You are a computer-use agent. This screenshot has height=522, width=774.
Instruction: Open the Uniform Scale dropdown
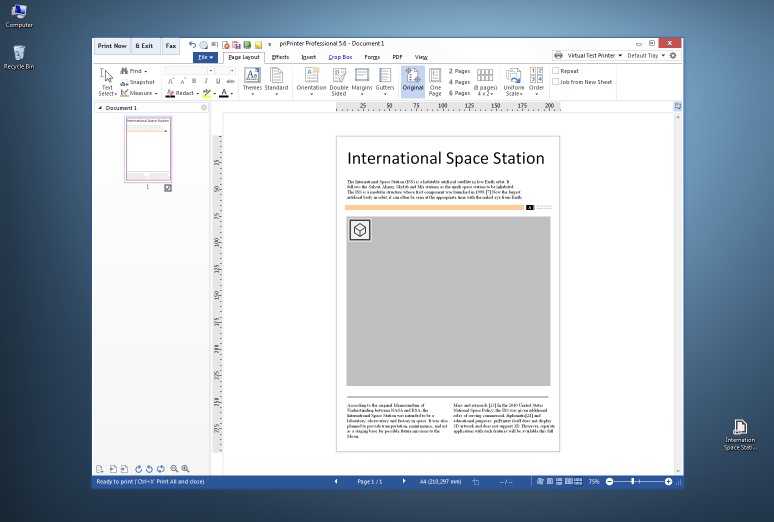pyautogui.click(x=513, y=82)
